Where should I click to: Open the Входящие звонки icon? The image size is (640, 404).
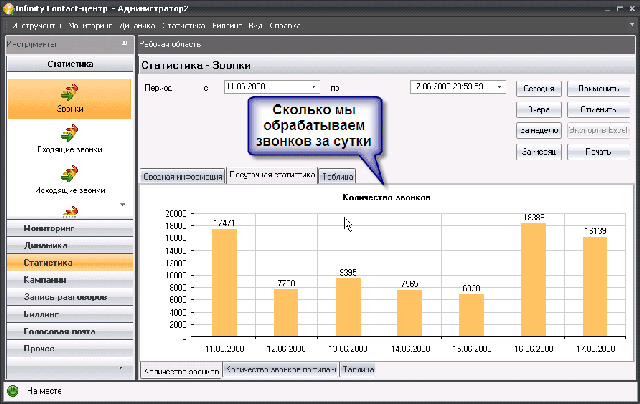[x=69, y=140]
